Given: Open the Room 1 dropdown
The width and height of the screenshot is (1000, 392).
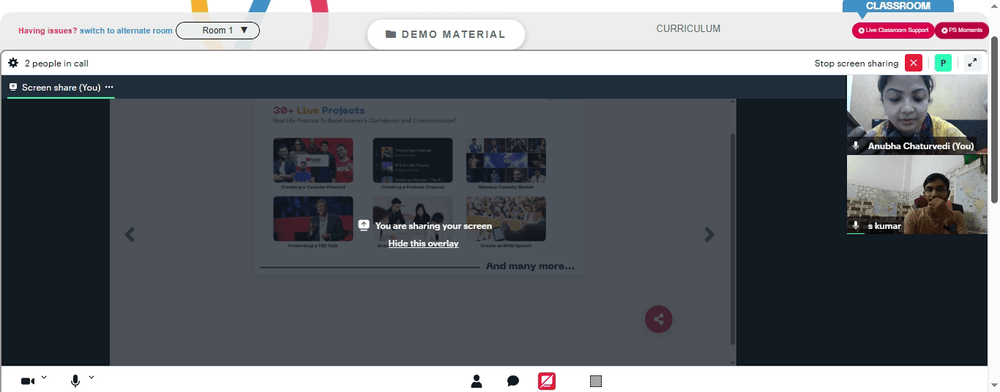Looking at the screenshot, I should click(217, 30).
